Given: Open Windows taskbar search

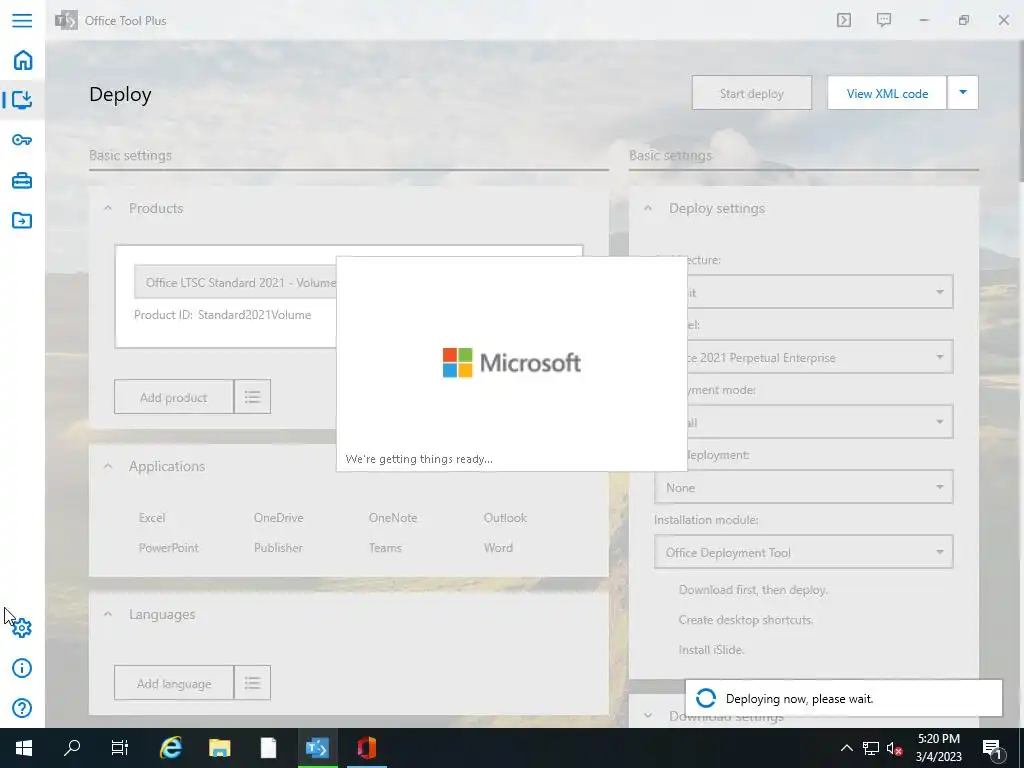Looking at the screenshot, I should [72, 748].
